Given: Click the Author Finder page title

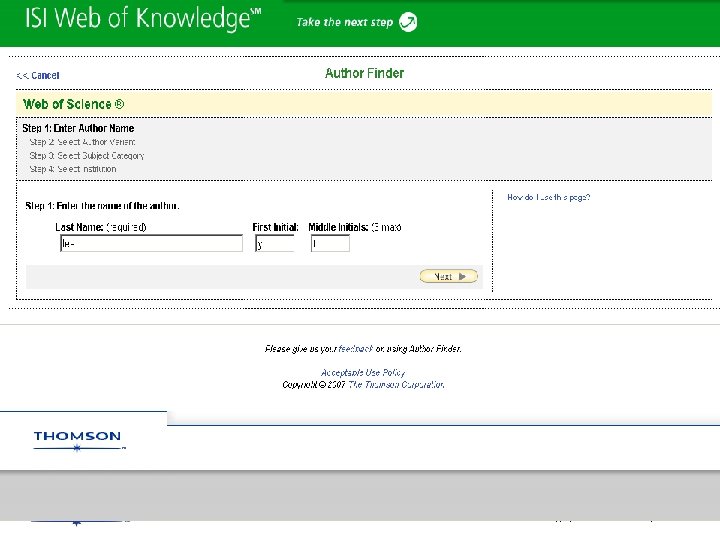Looking at the screenshot, I should point(365,73).
